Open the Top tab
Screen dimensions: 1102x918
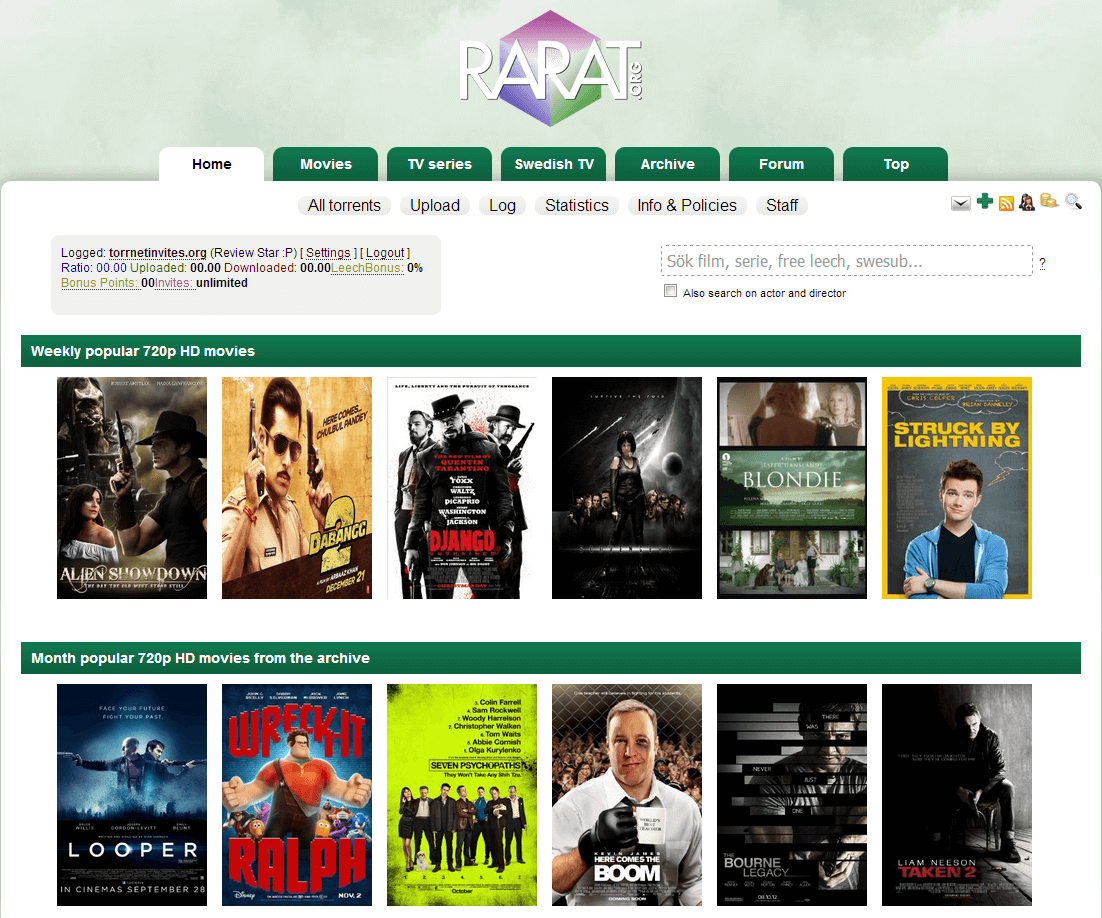point(895,164)
